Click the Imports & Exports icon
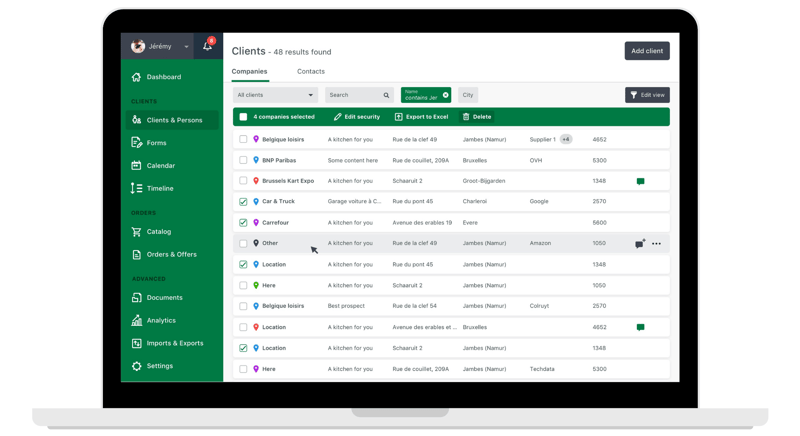The height and width of the screenshot is (436, 800). (137, 343)
